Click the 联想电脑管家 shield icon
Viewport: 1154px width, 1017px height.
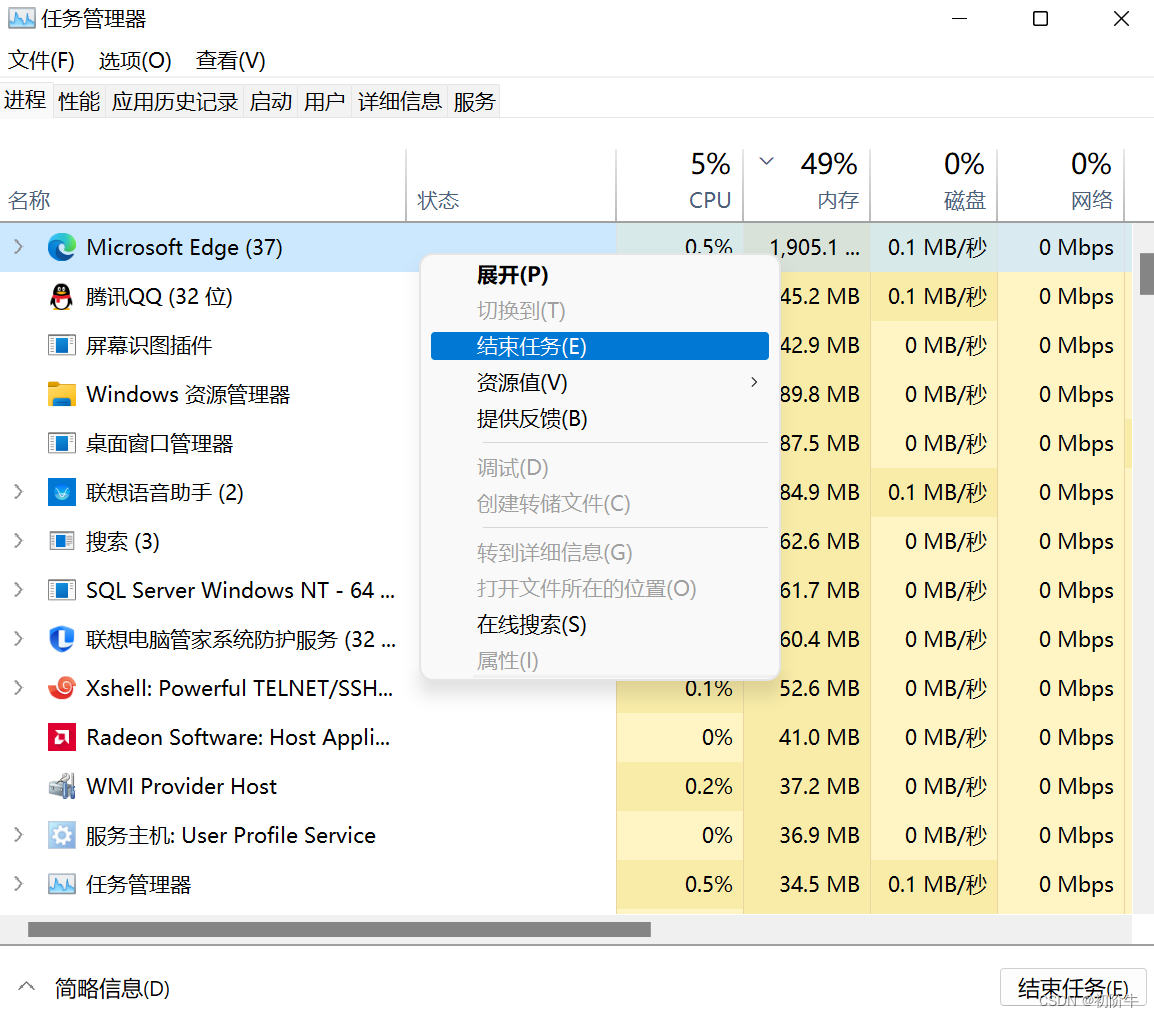click(x=62, y=639)
